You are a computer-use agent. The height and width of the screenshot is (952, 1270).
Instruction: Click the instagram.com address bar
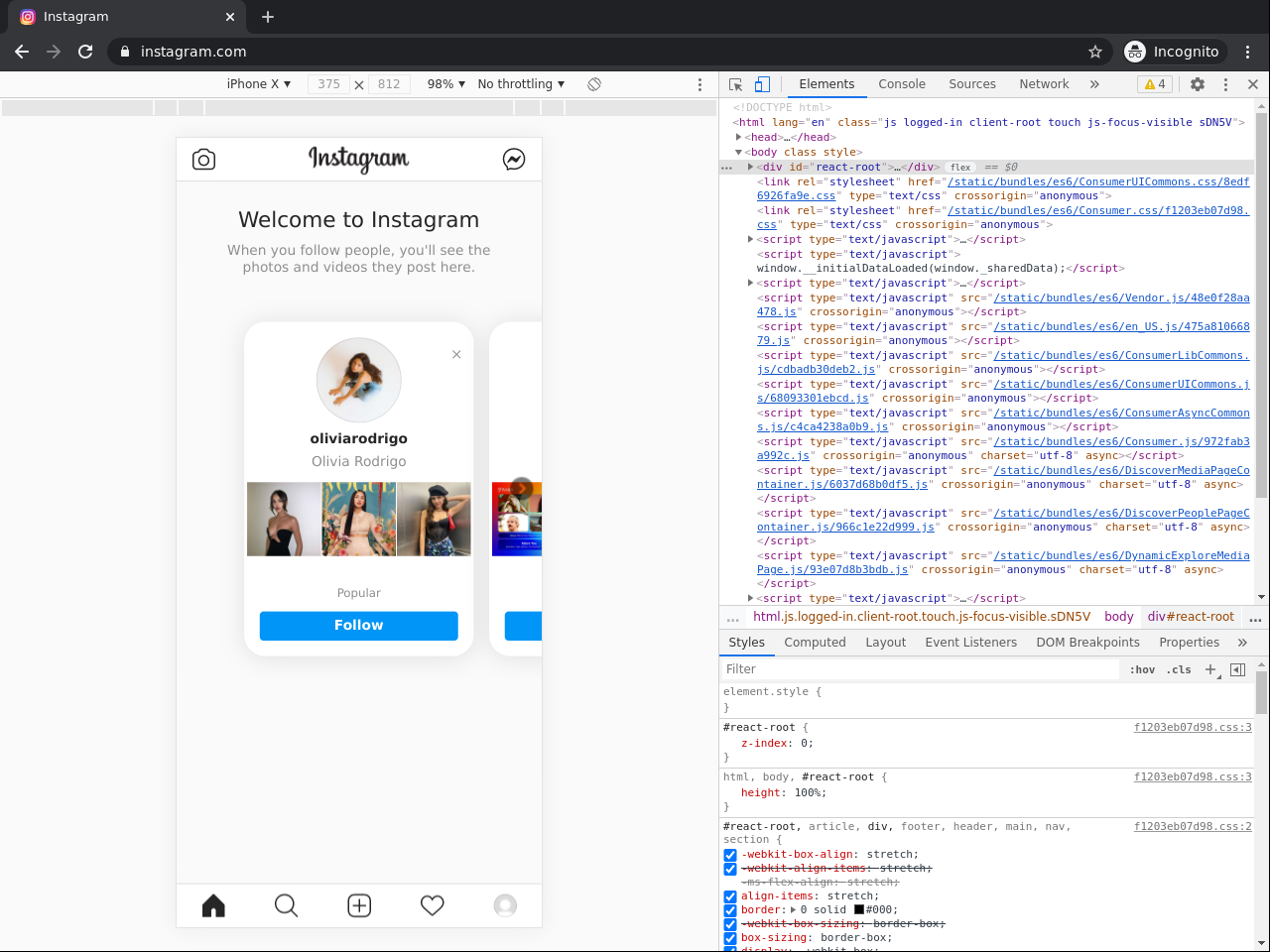point(595,52)
